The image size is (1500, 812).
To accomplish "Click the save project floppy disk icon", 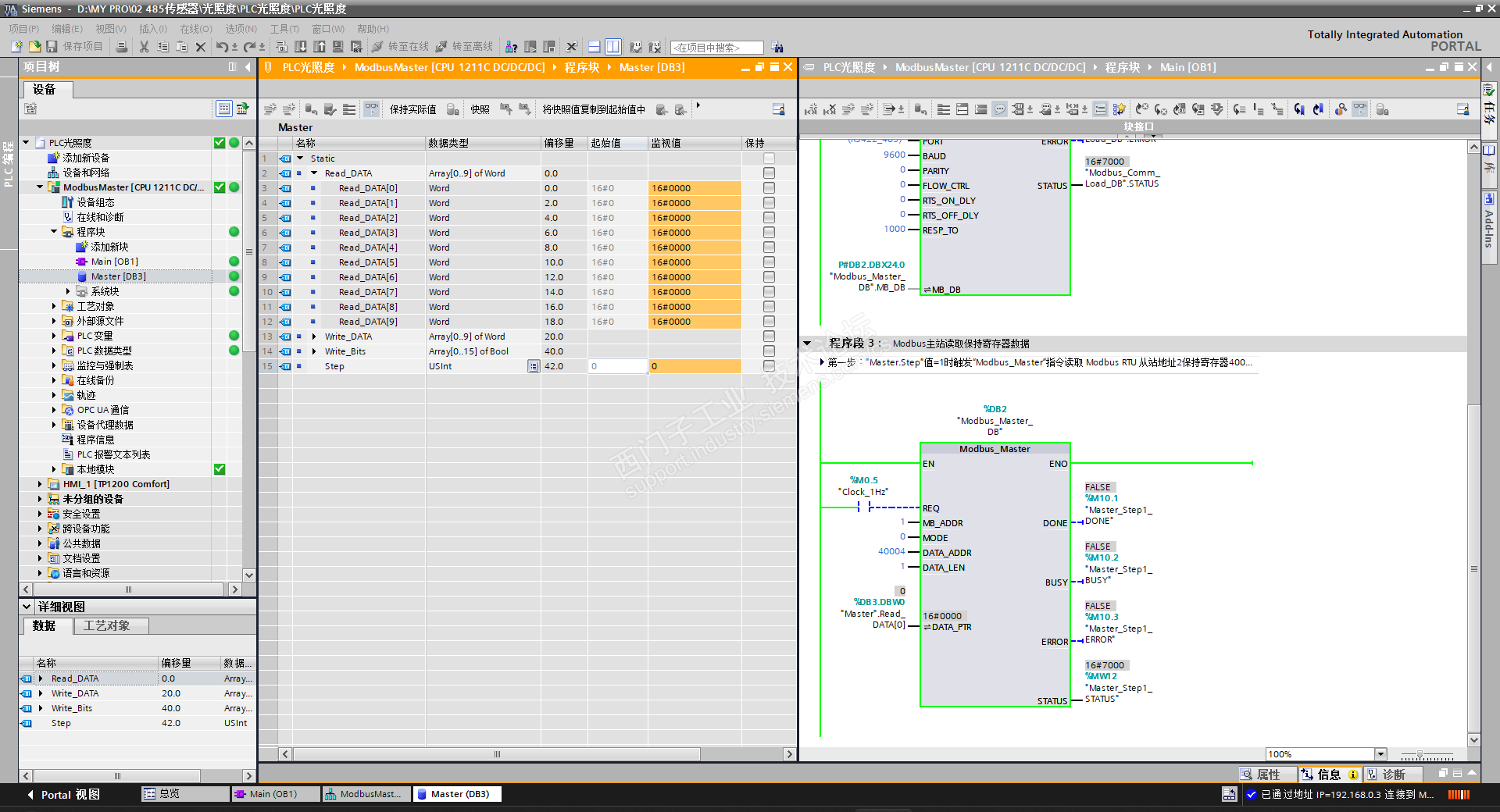I will 52,47.
